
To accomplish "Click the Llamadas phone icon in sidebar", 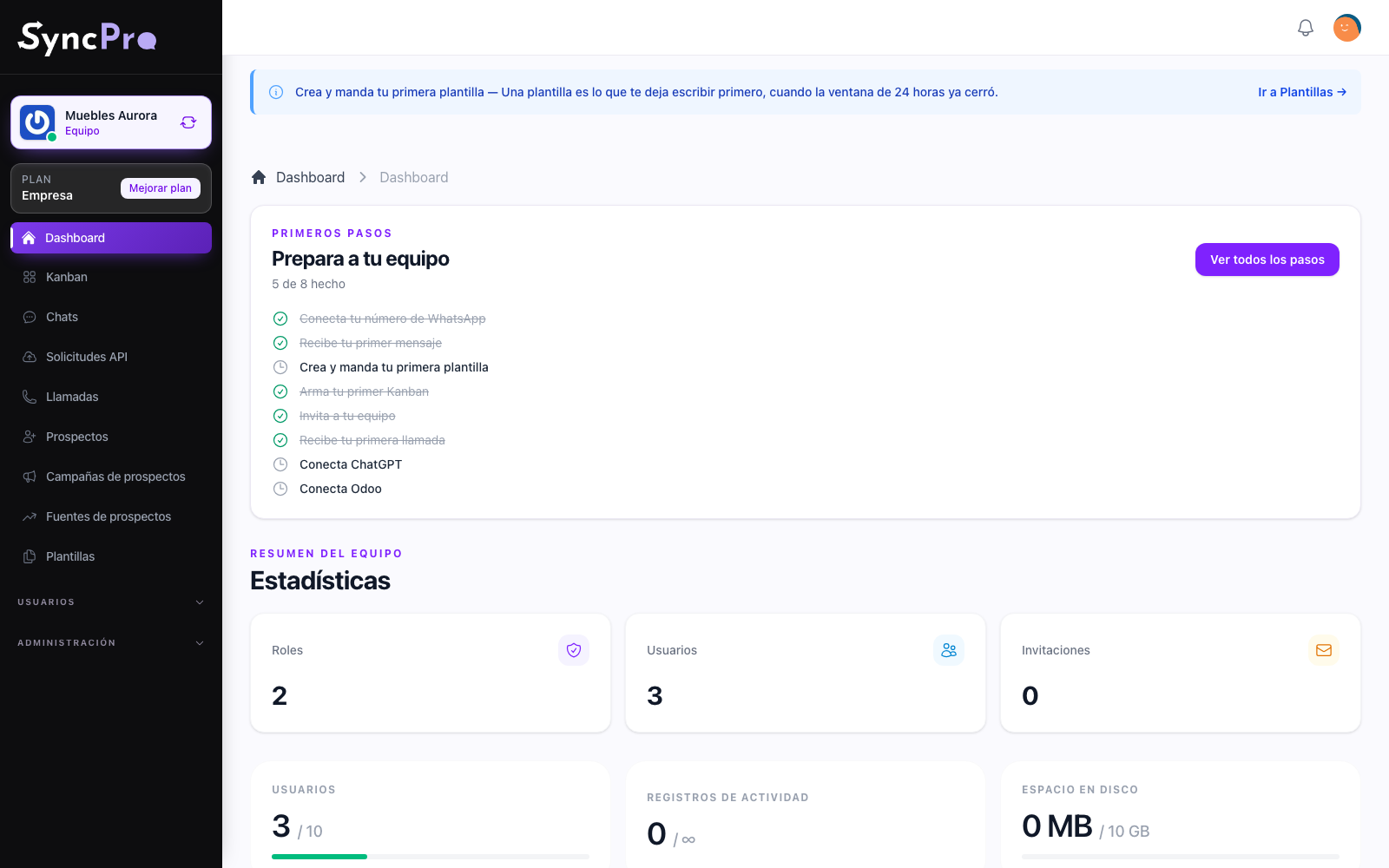I will click(30, 397).
